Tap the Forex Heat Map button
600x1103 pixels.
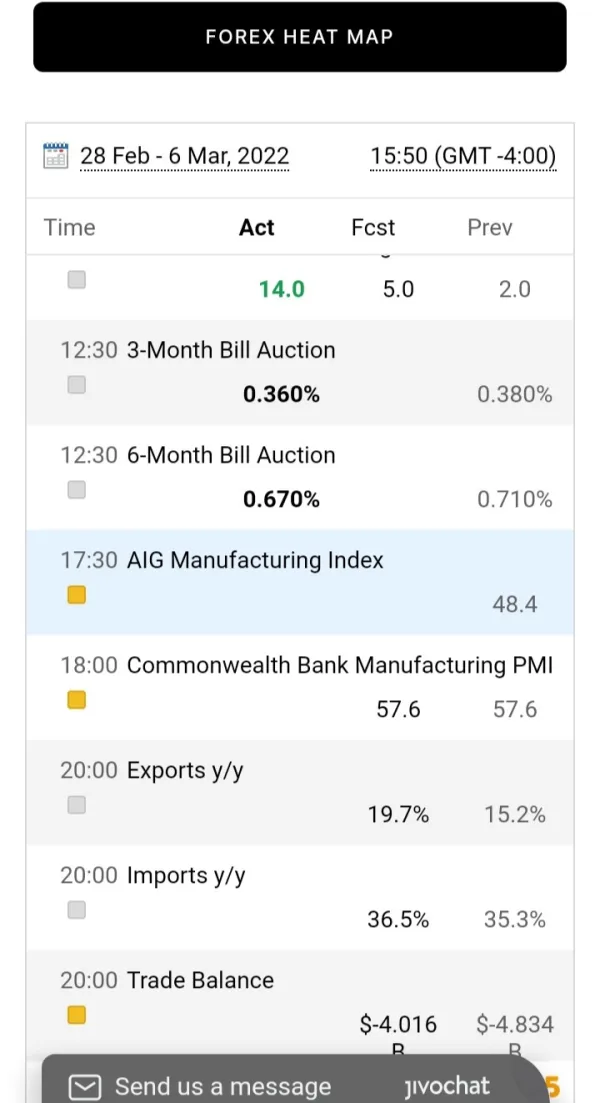click(x=300, y=37)
